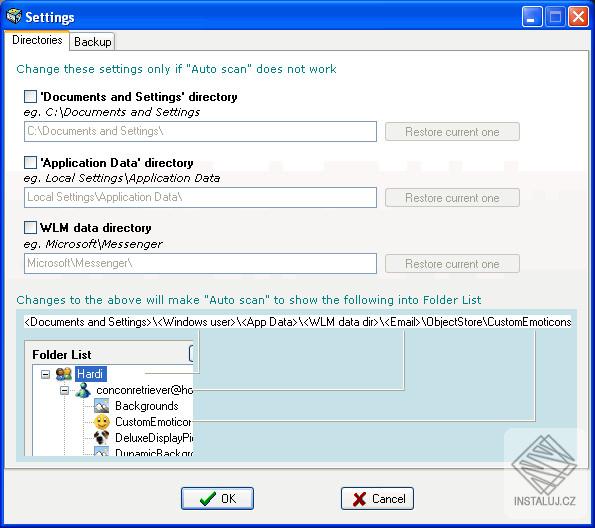595x528 pixels.
Task: Click the Hardi users group icon
Action: click(64, 374)
